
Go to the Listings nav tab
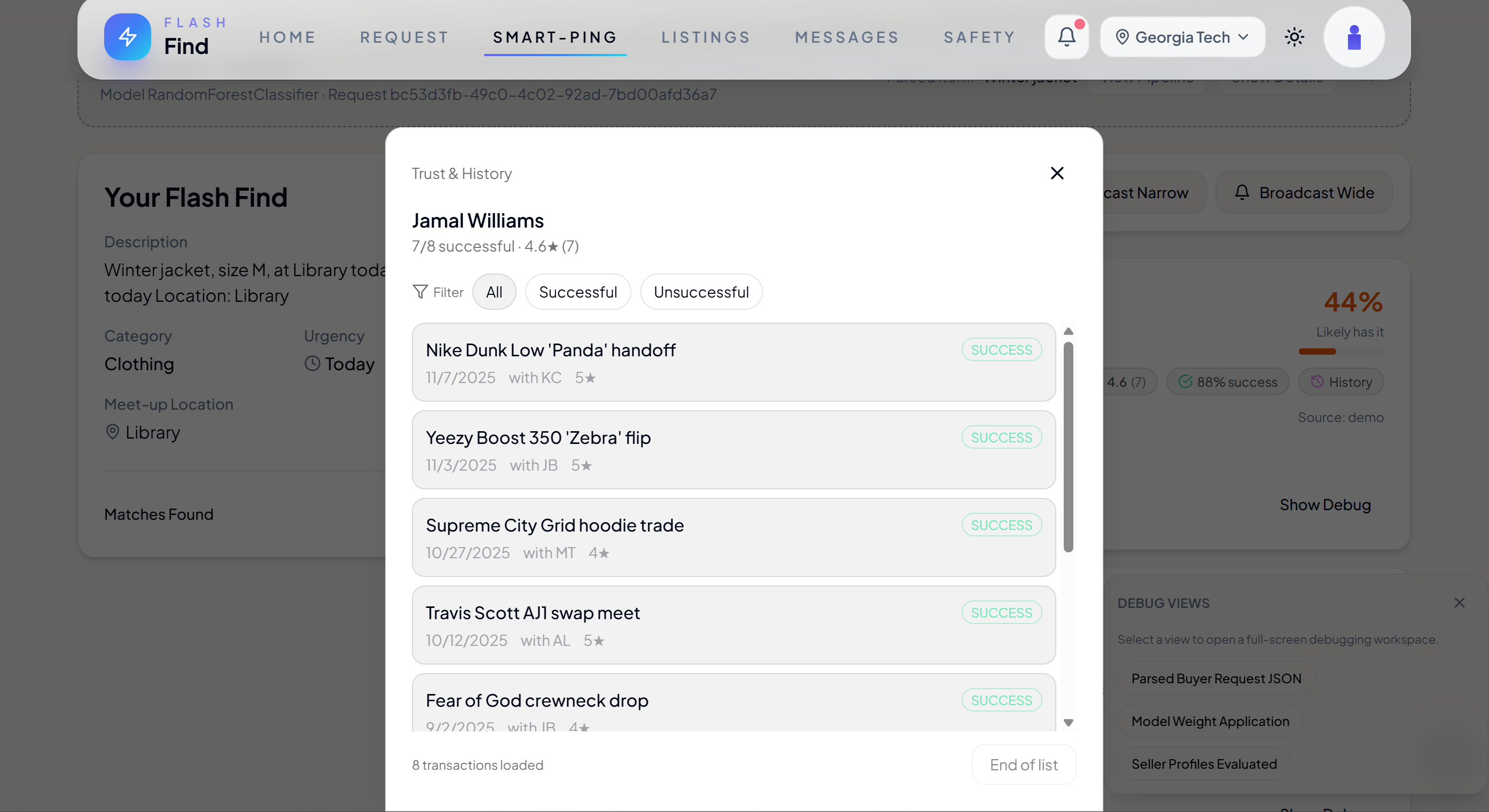(x=705, y=37)
